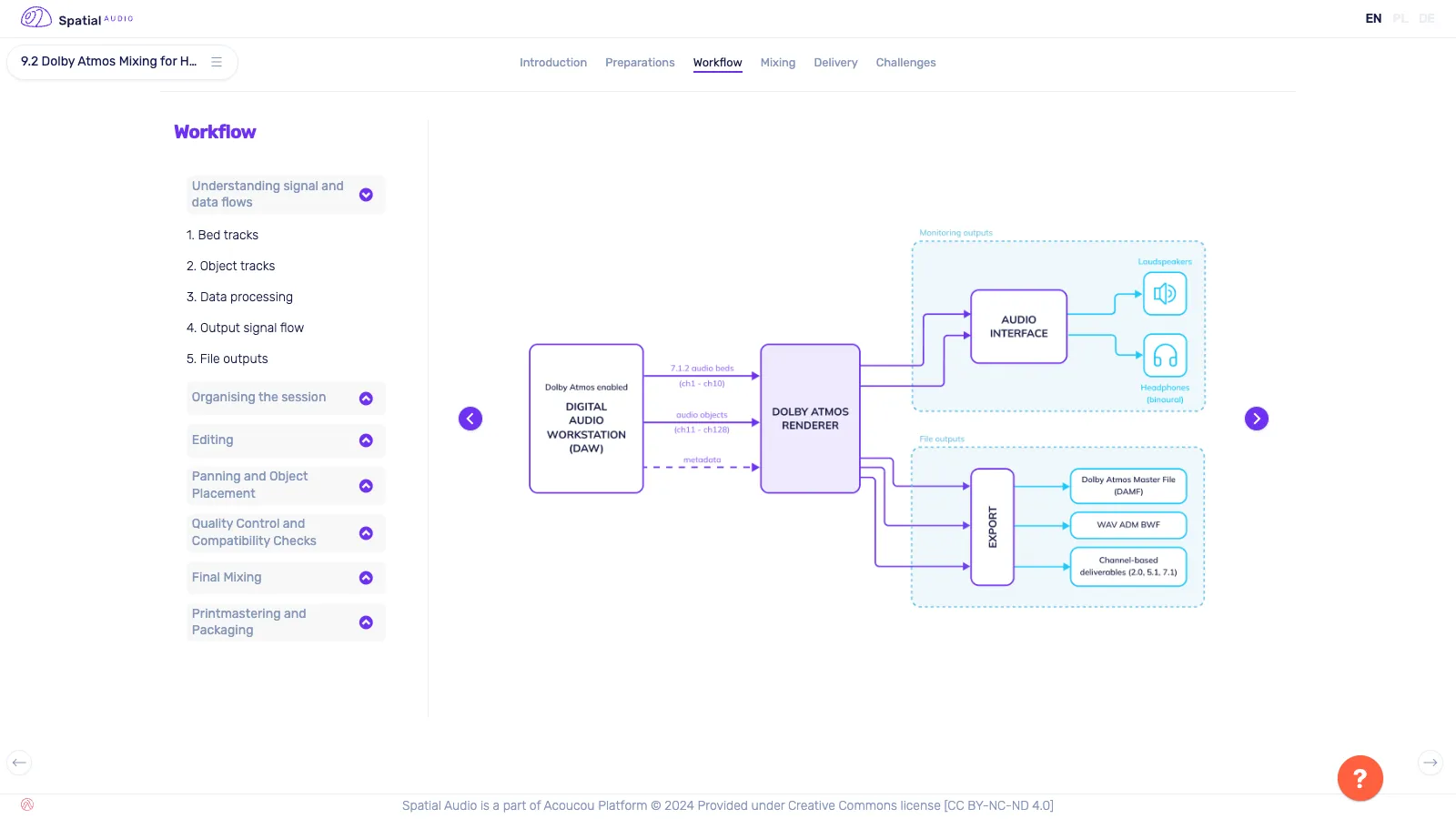Click the Spatial Audio logo icon
This screenshot has width=1456, height=819.
click(x=36, y=17)
